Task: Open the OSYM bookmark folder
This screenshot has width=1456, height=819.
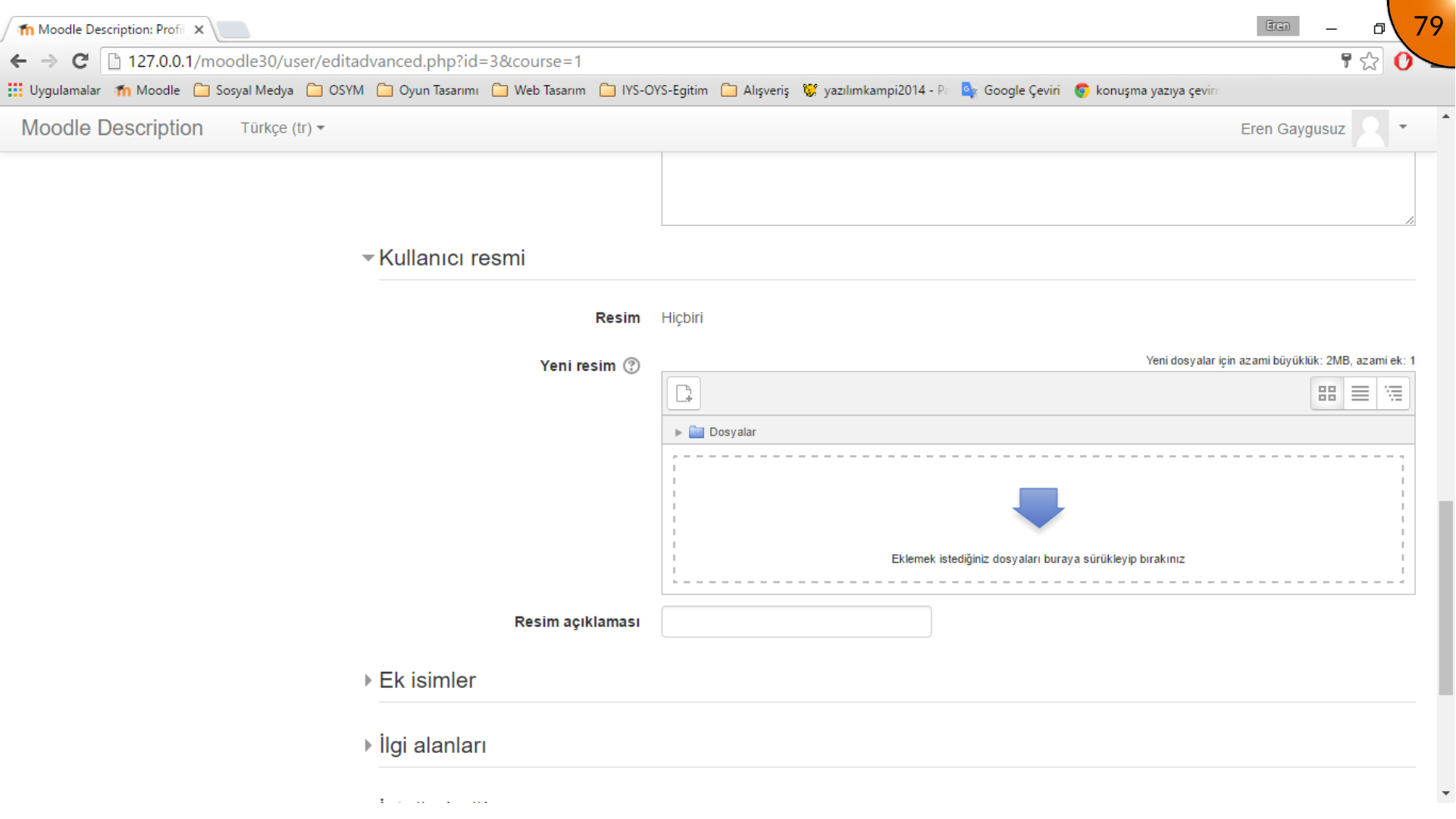Action: 335,90
